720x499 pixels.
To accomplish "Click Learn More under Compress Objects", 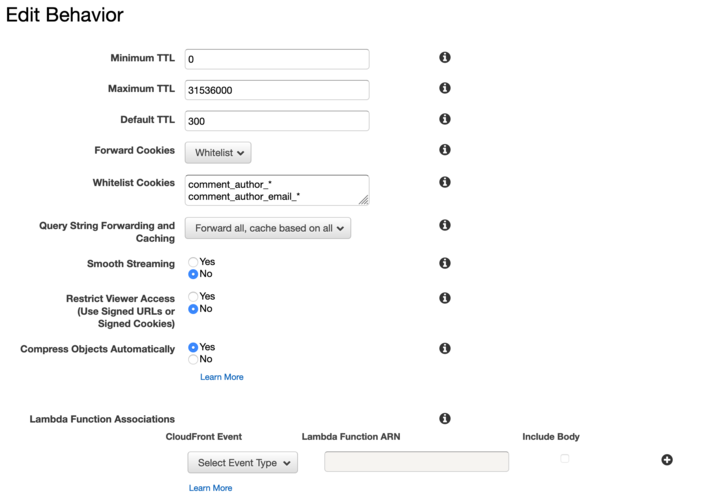I will tap(221, 377).
